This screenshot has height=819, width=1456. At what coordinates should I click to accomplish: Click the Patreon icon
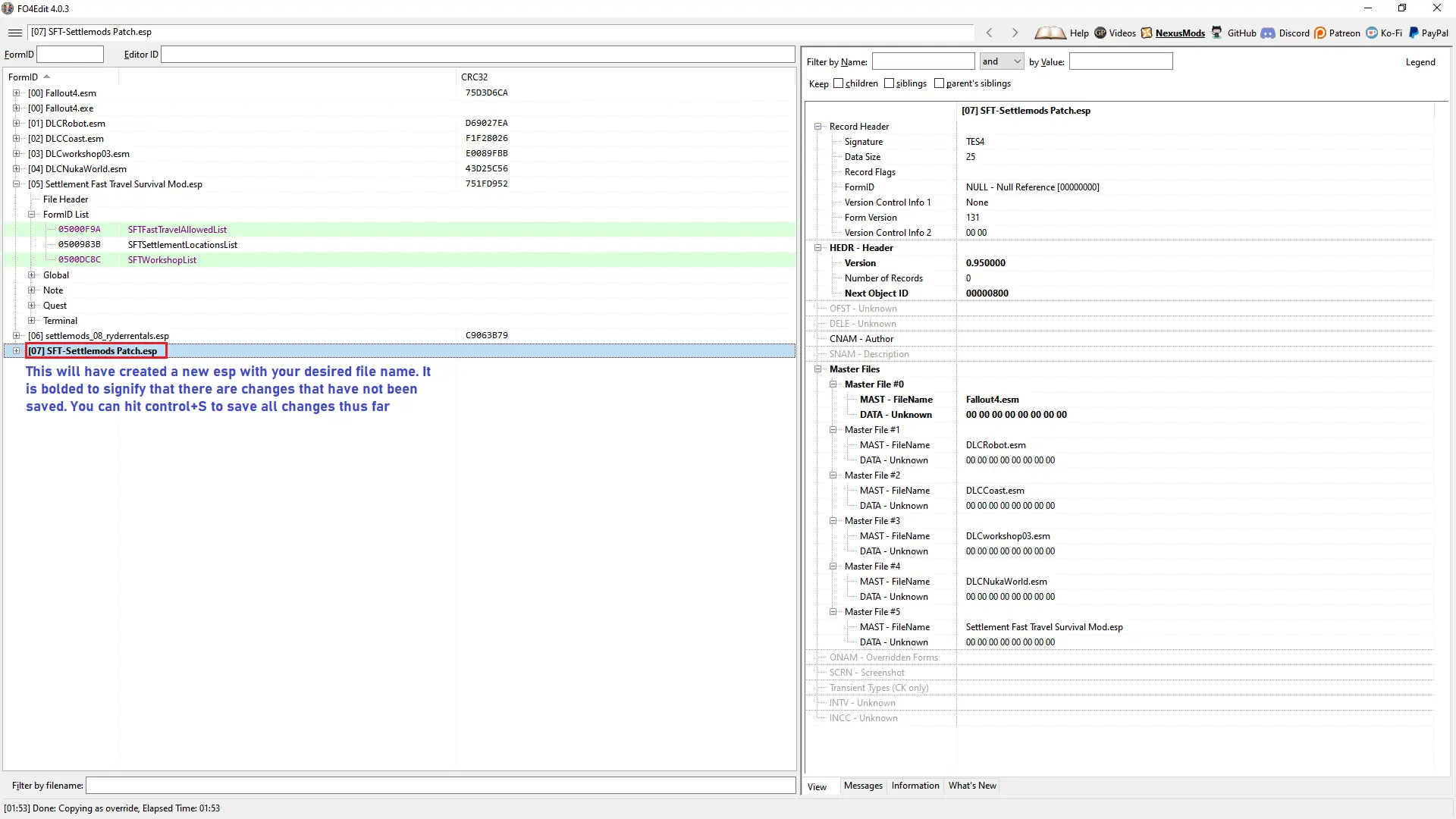pos(1320,33)
